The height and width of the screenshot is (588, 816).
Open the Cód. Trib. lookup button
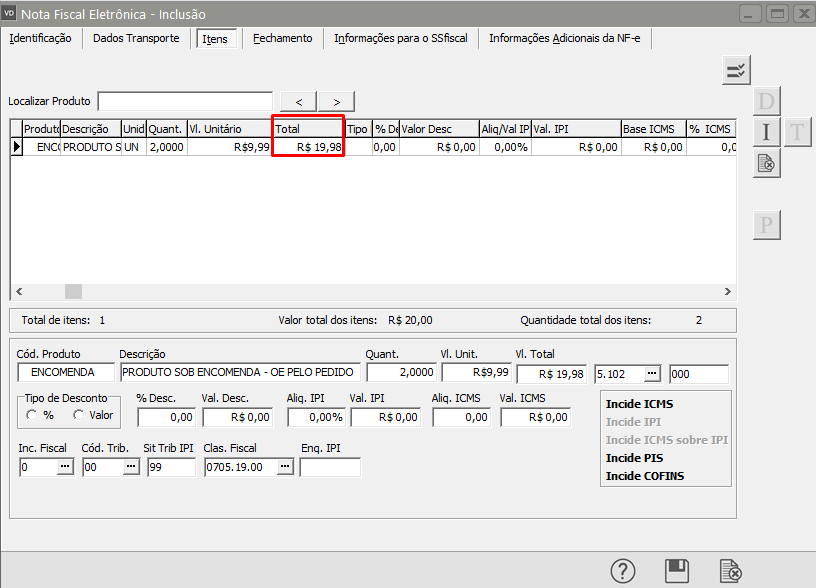[x=127, y=467]
